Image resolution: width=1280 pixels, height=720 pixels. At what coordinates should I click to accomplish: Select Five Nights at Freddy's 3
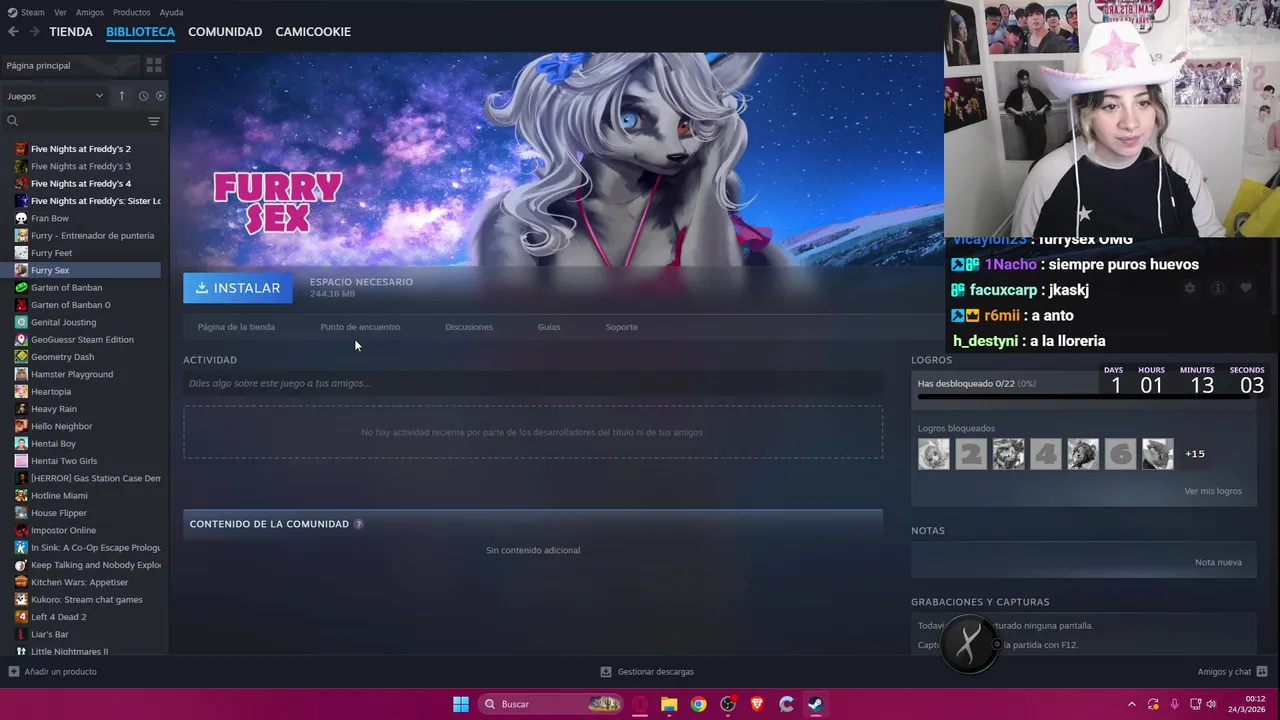coord(81,166)
